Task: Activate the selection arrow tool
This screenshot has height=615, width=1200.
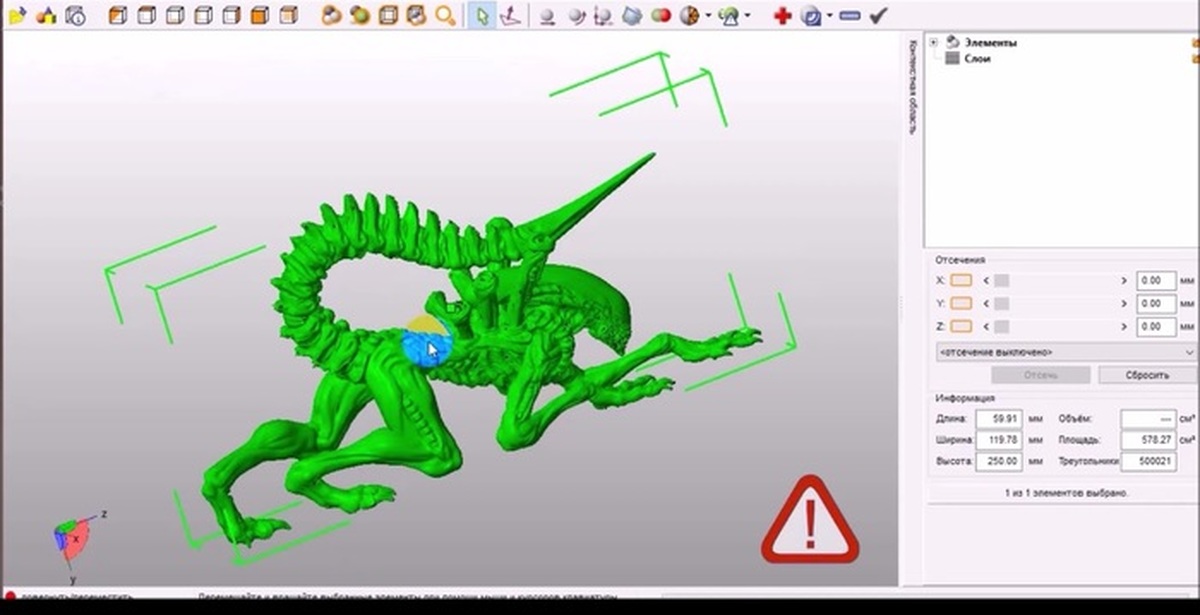Action: point(482,15)
